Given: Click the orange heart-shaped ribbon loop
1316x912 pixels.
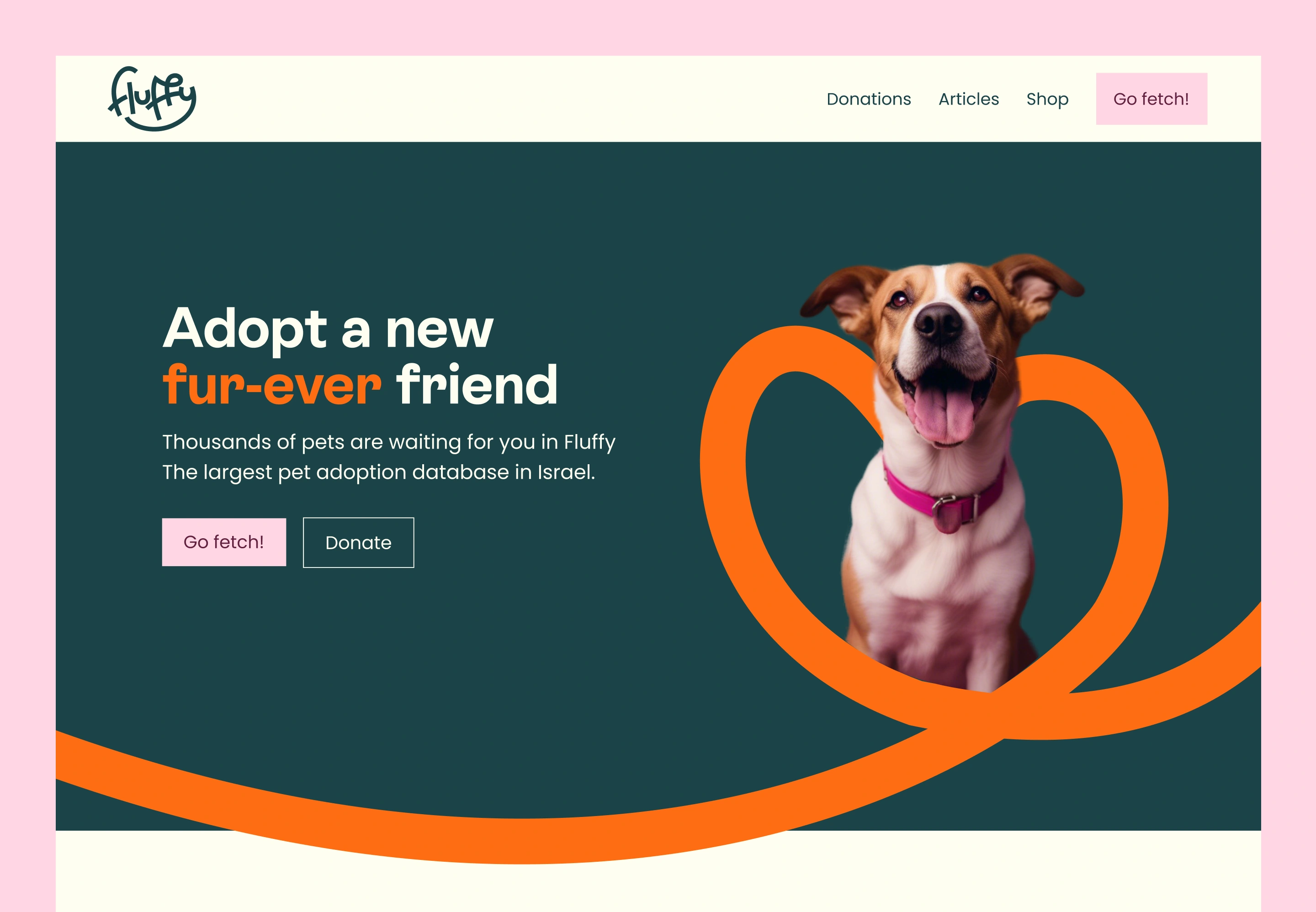Looking at the screenshot, I should coord(723,503).
